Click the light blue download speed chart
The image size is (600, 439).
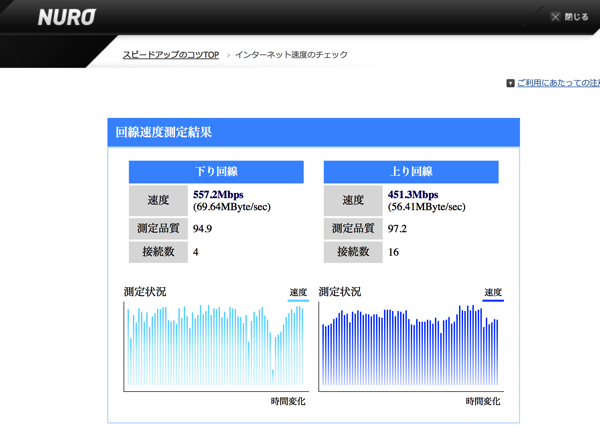click(x=215, y=347)
